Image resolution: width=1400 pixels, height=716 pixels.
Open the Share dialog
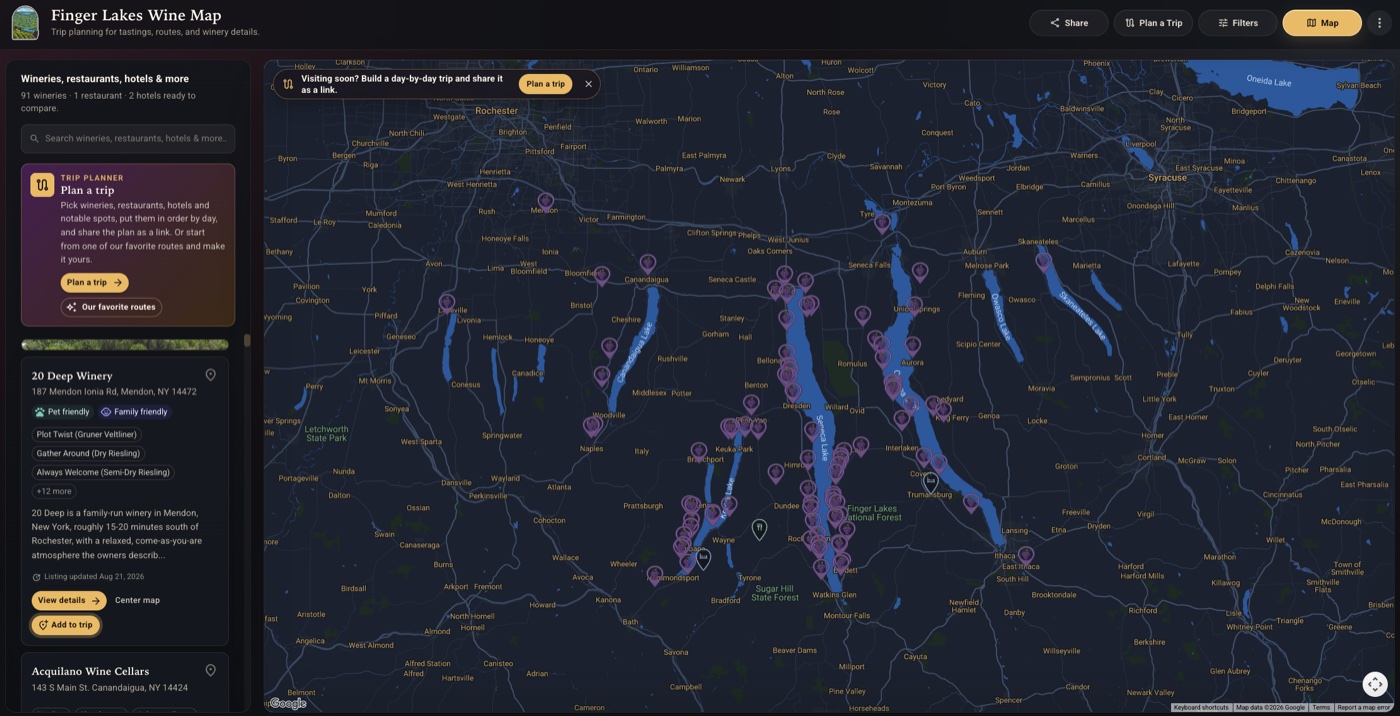[1069, 23]
